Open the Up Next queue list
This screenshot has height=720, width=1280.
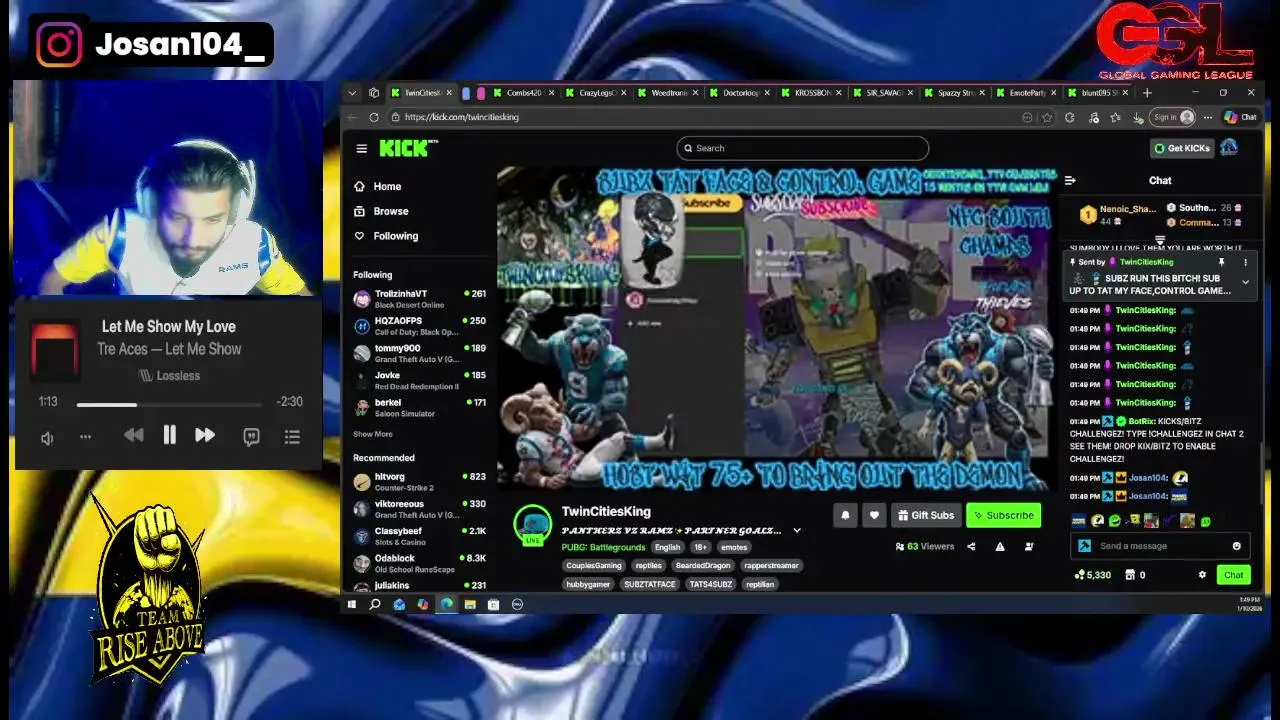292,437
